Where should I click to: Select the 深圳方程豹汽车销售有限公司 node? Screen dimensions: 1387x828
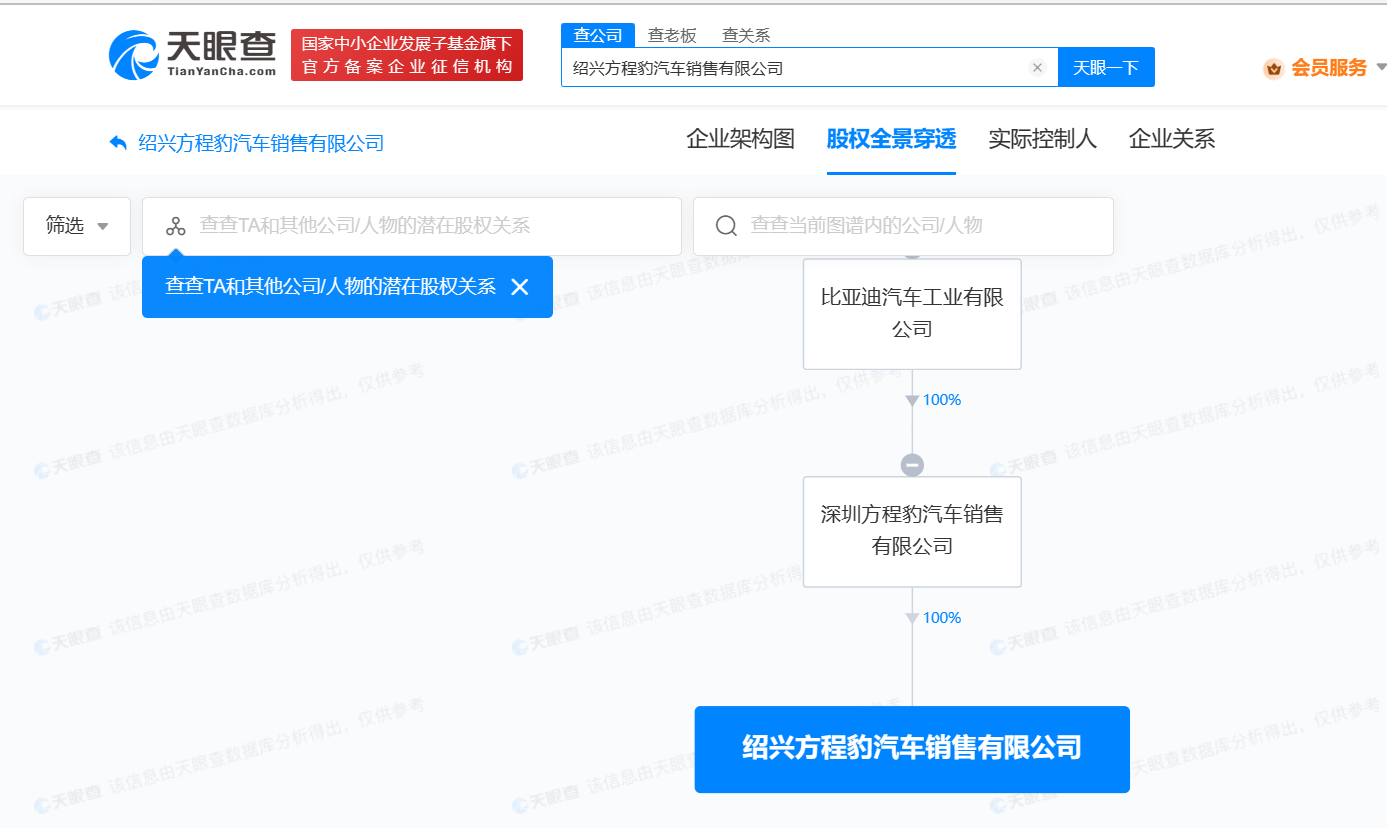pyautogui.click(x=912, y=531)
